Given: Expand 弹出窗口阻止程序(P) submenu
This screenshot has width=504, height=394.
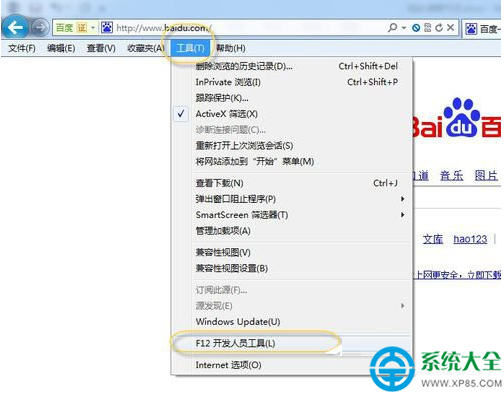Looking at the screenshot, I should [292, 199].
